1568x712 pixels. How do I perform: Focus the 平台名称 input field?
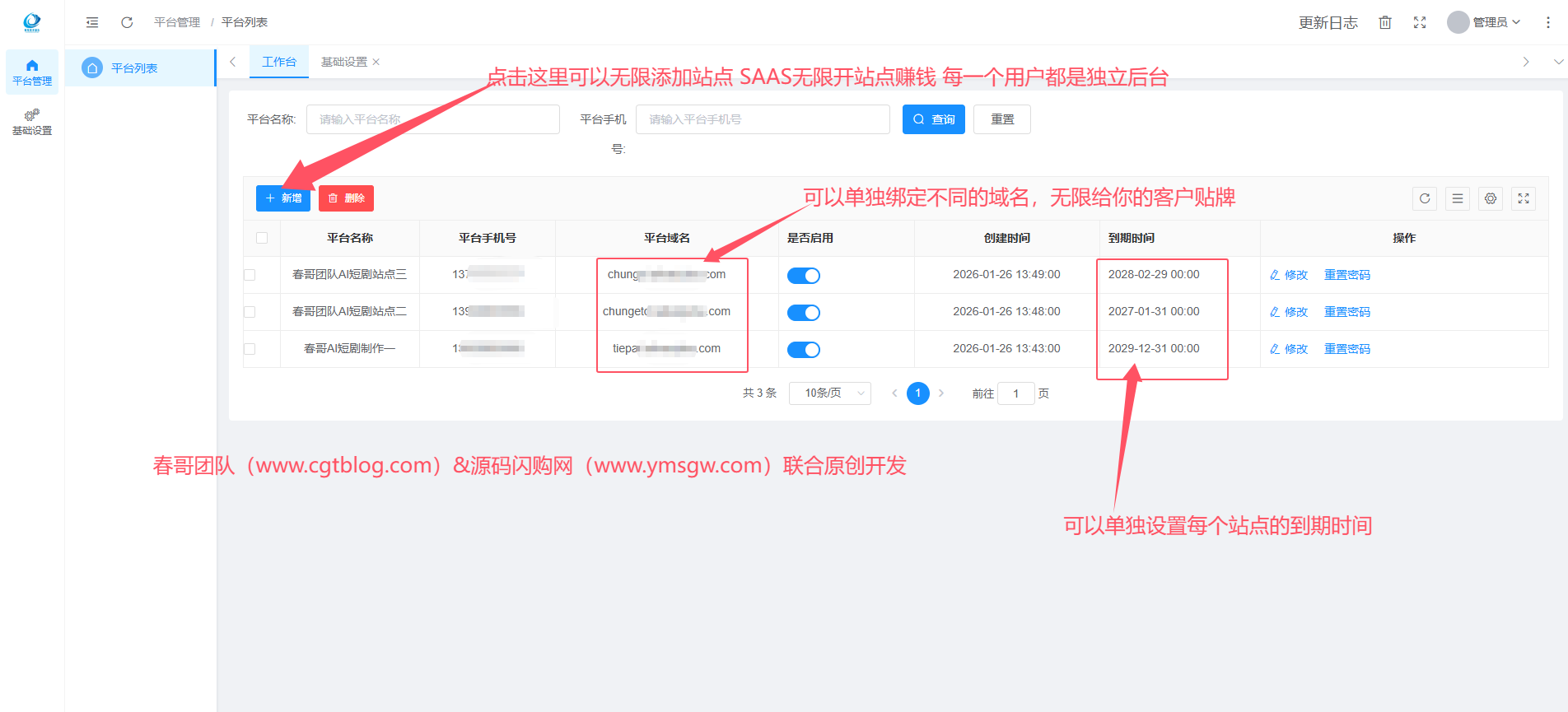433,119
